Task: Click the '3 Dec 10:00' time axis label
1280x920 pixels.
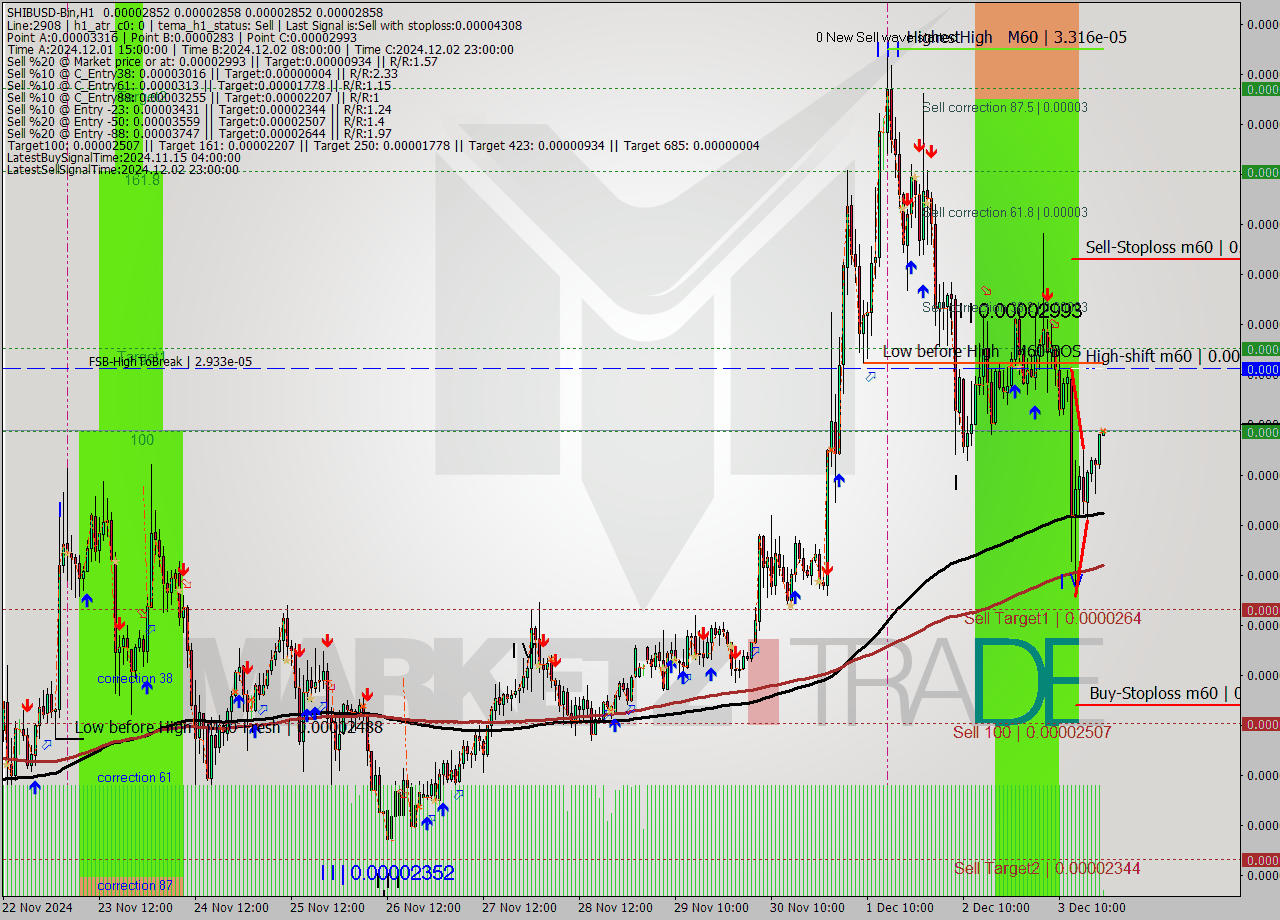Action: [x=1092, y=907]
